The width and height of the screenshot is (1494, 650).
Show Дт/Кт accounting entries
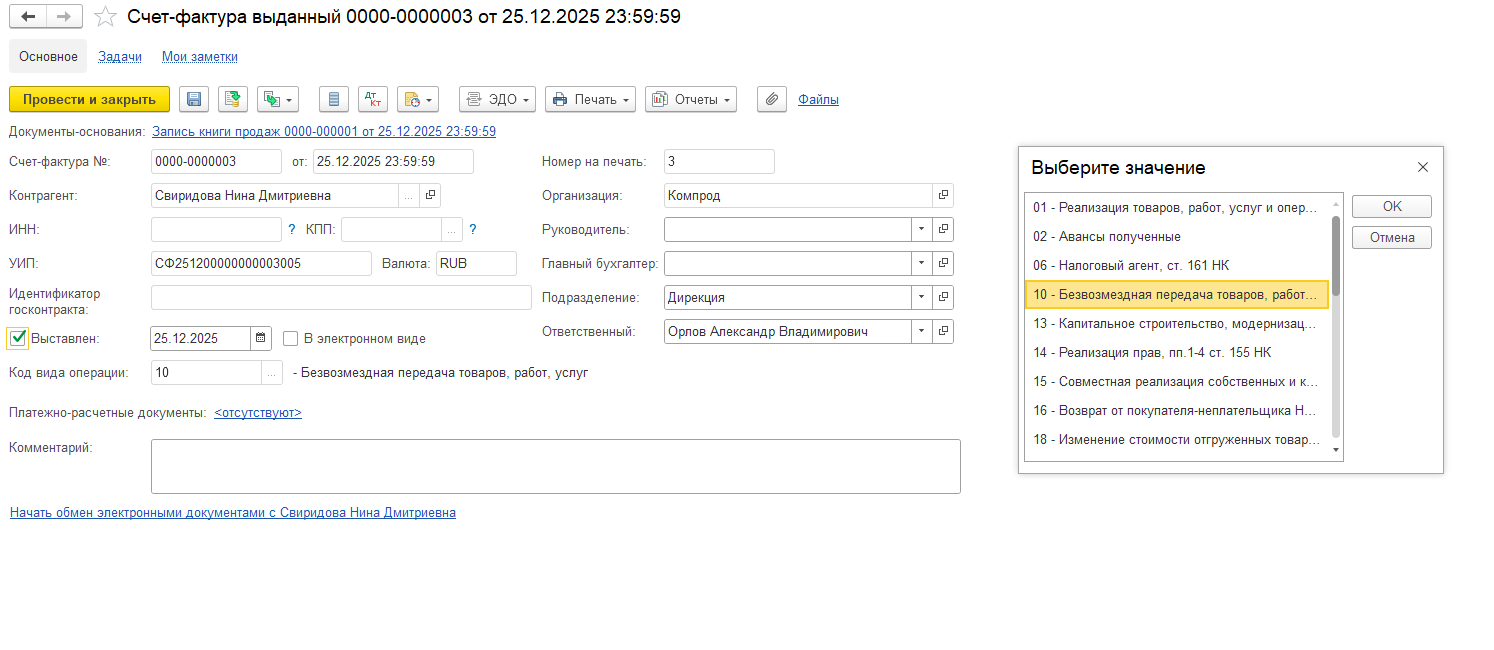(x=374, y=99)
